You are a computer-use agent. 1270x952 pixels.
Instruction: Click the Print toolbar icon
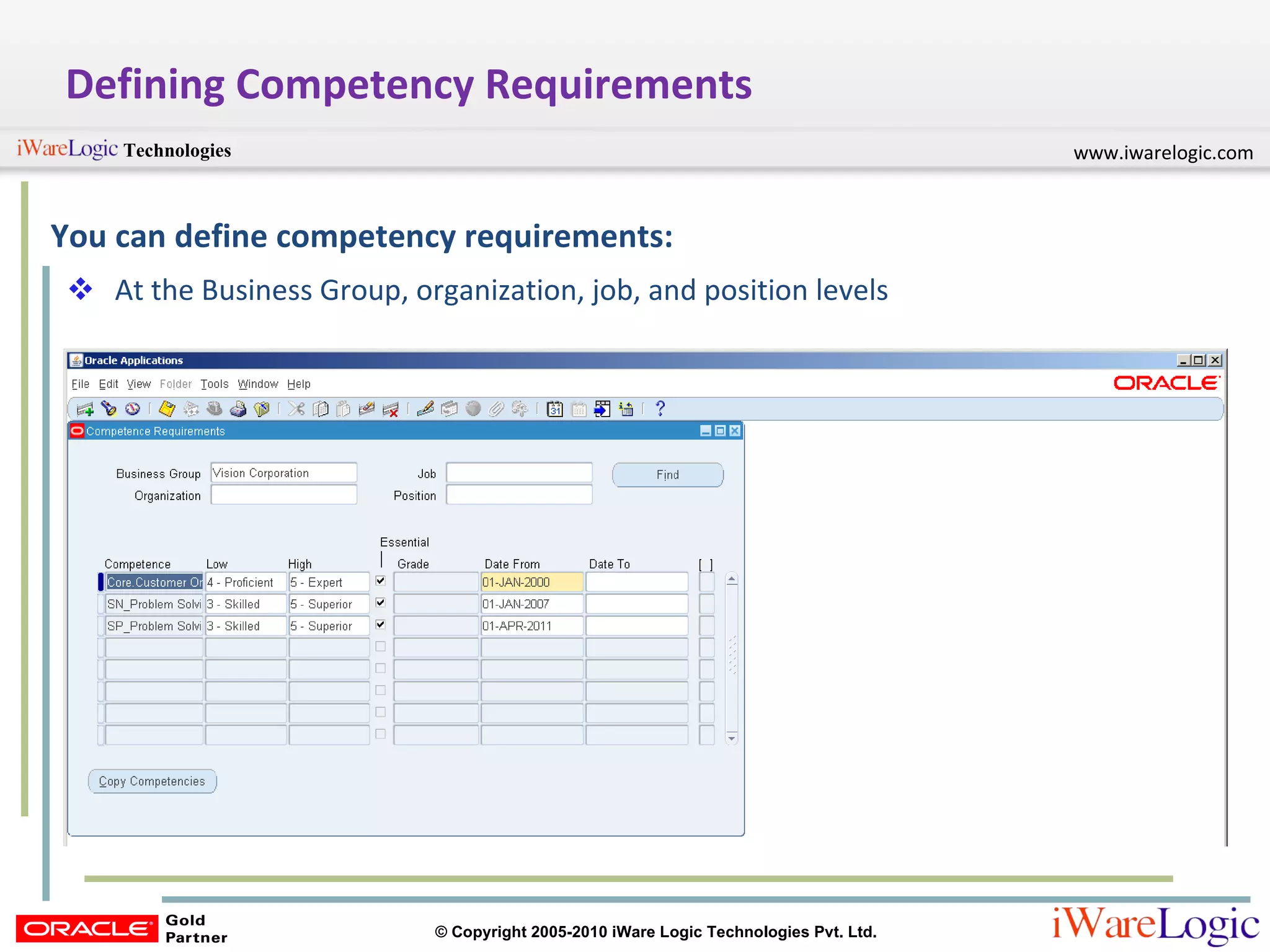238,409
